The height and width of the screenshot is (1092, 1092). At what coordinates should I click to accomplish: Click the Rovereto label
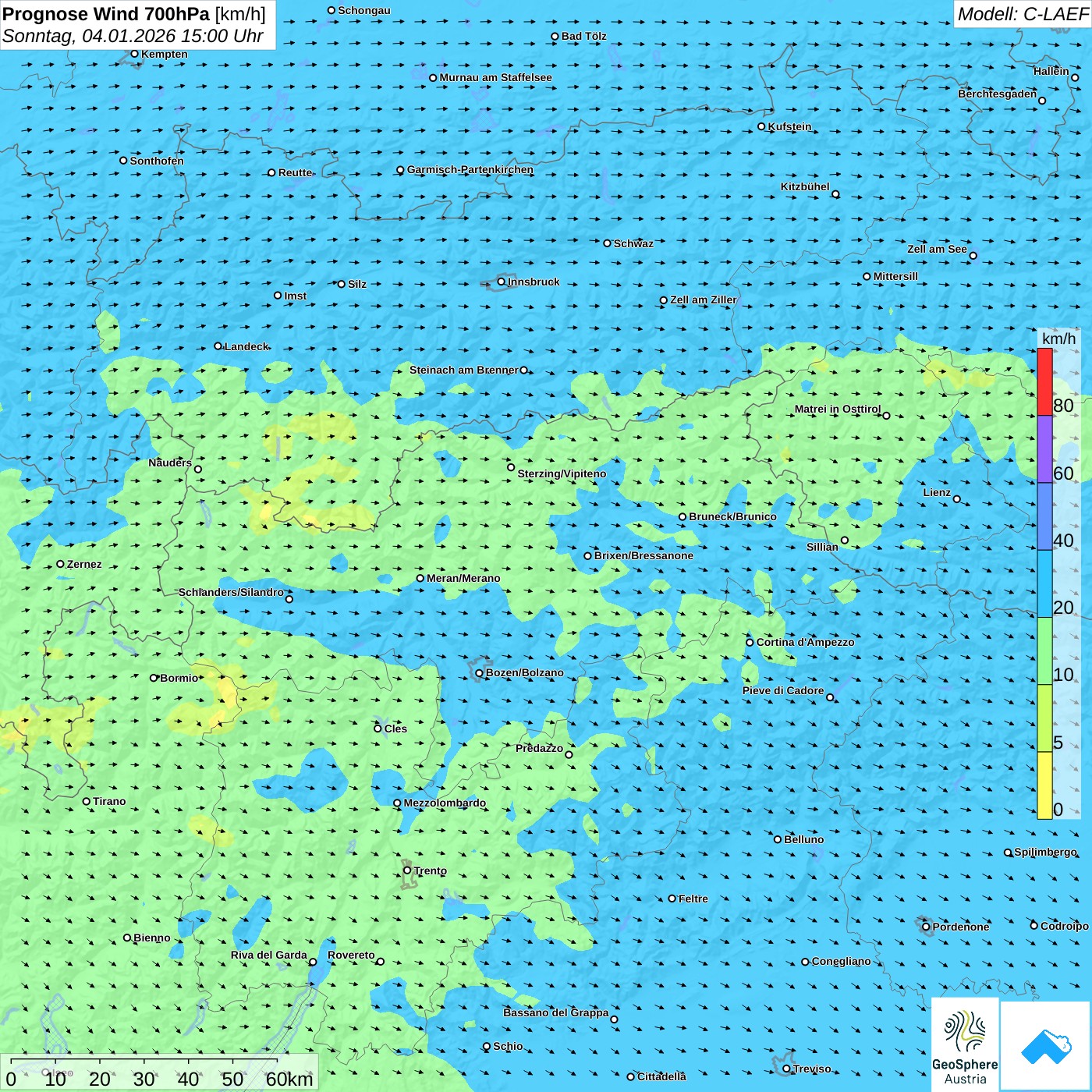351,955
